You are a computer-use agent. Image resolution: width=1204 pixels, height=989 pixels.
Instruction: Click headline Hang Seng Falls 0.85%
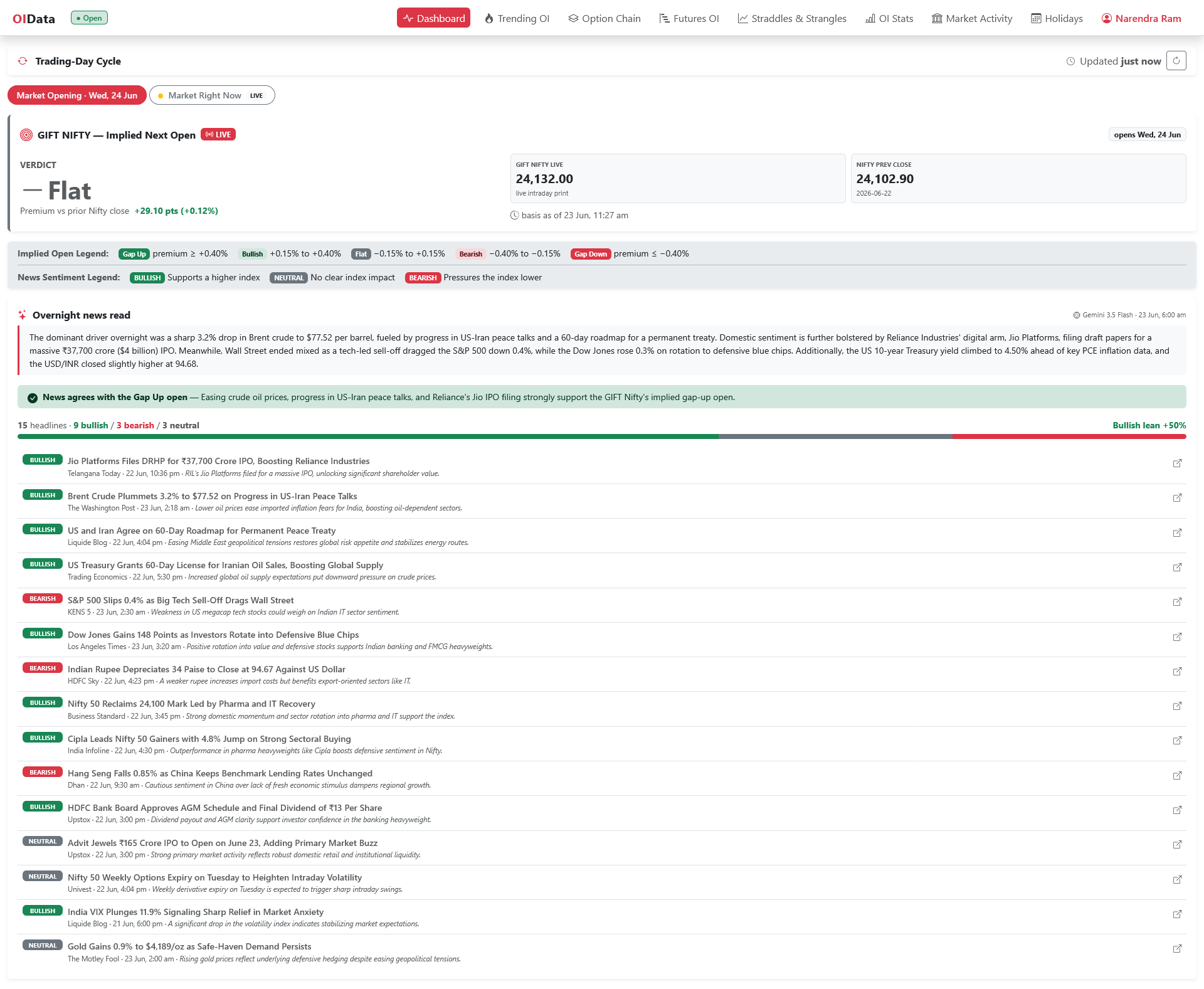tap(220, 773)
